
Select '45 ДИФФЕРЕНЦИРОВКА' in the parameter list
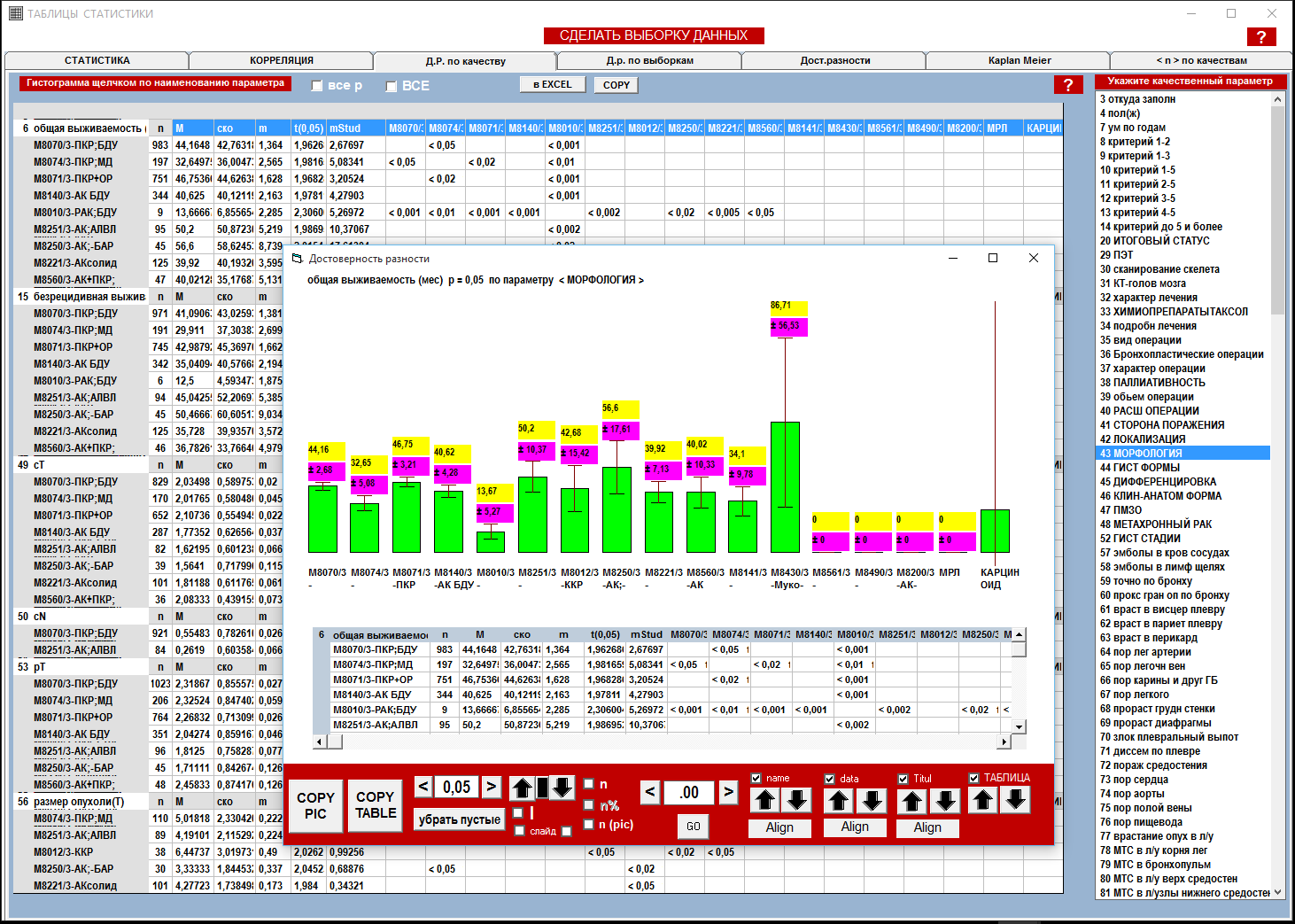coord(1158,482)
